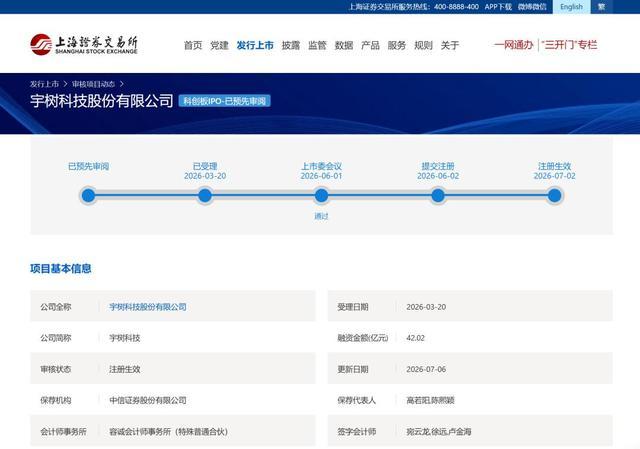Click the 提交注册 timeline node
640x449 pixels.
(438, 196)
